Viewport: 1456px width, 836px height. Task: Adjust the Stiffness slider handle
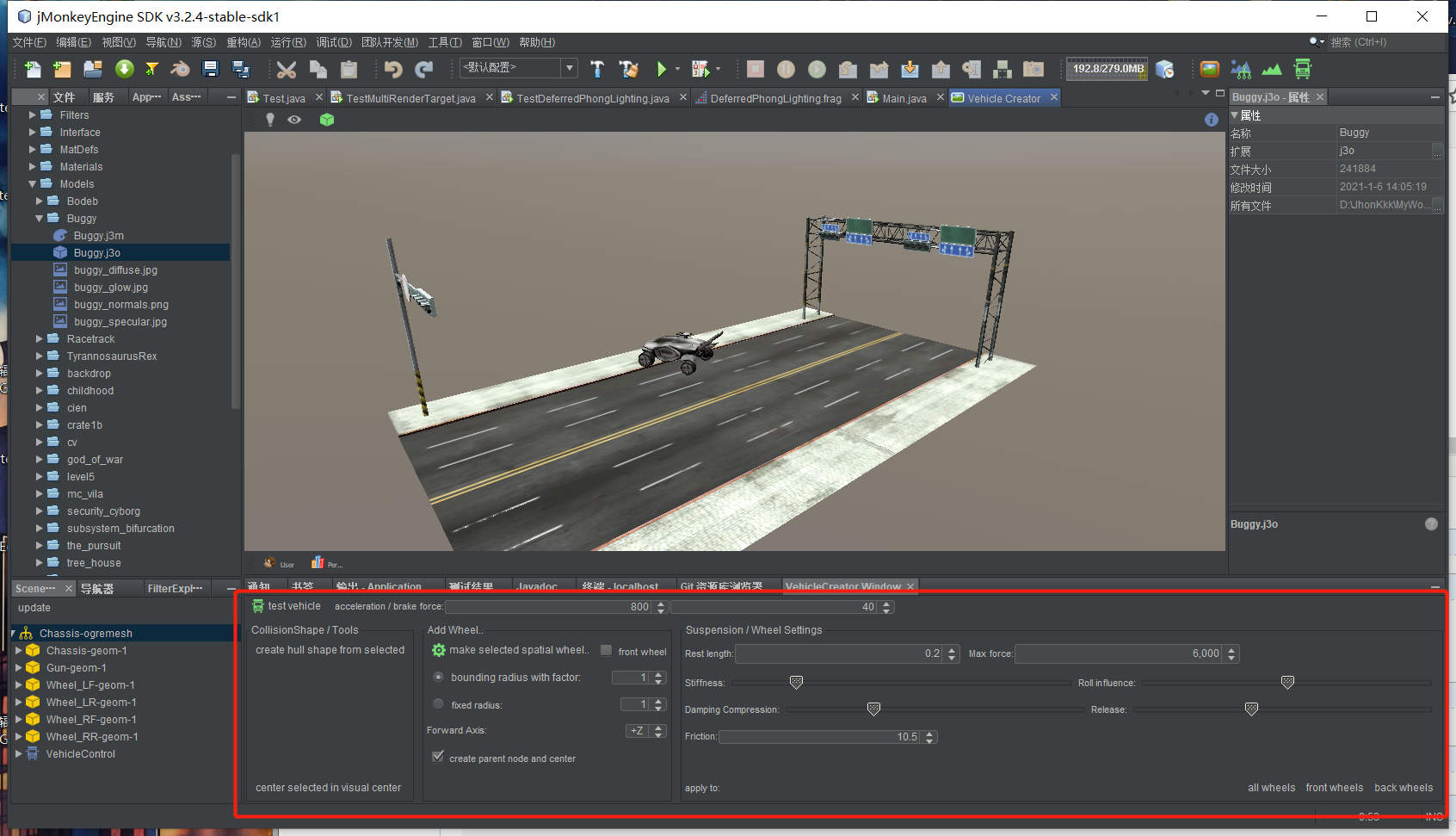pos(796,683)
